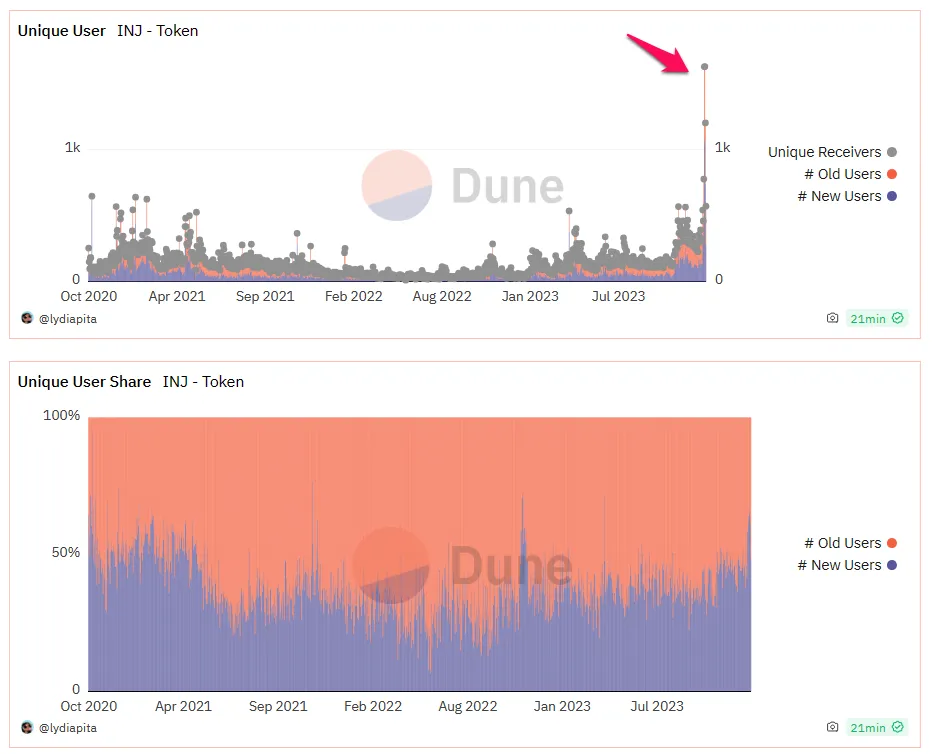Open @lydiapita profile link under top chart
This screenshot has height=754, width=933.
(67, 319)
